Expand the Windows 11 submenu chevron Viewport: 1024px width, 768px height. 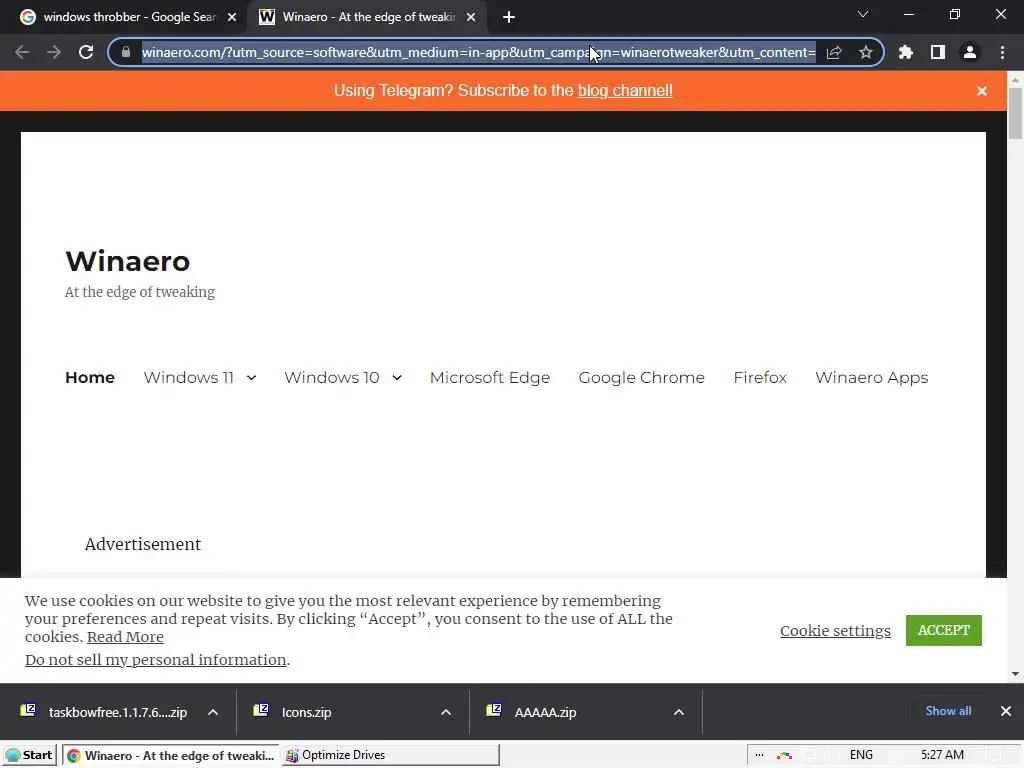click(x=251, y=378)
